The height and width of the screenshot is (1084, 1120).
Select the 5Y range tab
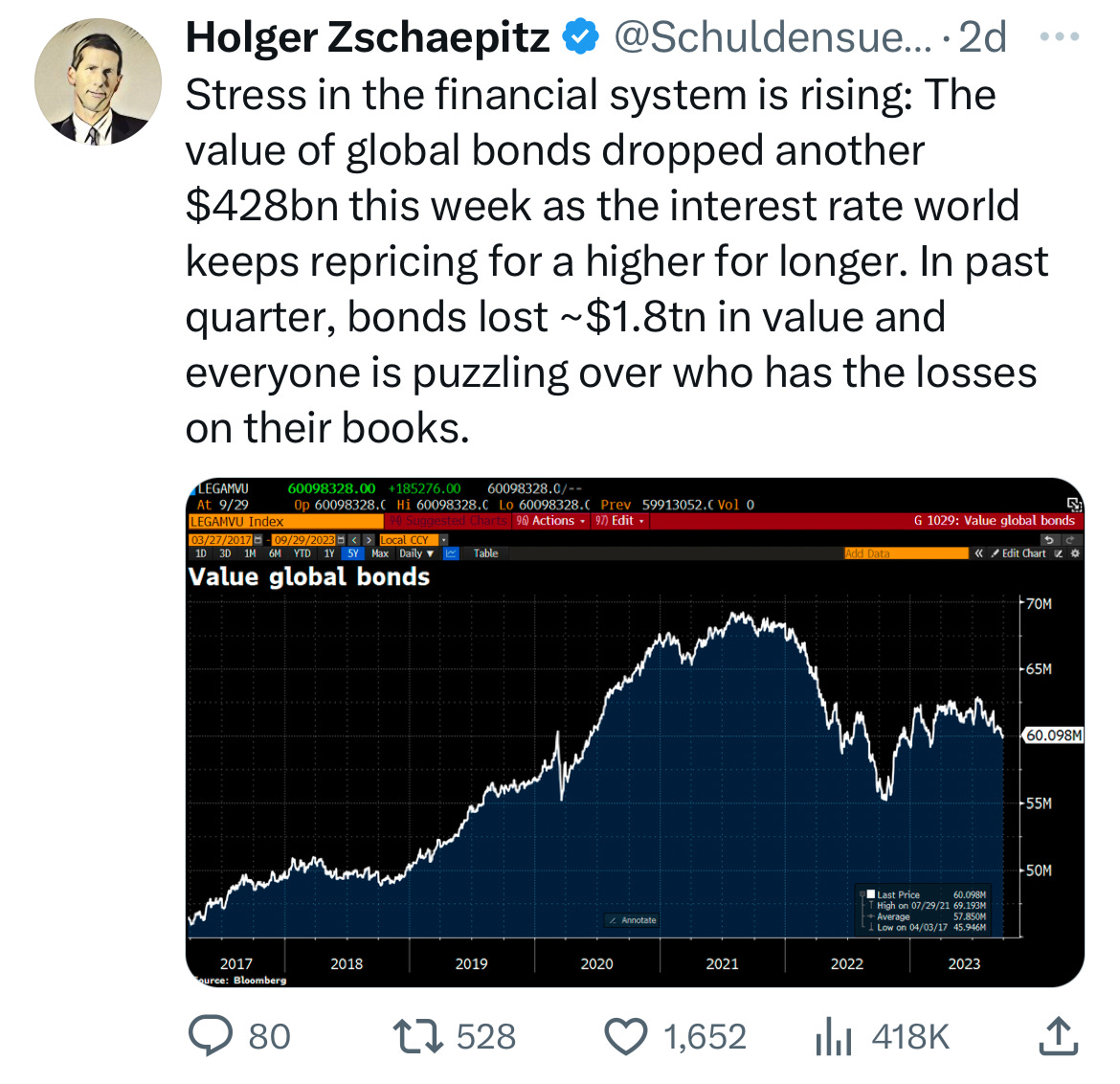tap(353, 553)
